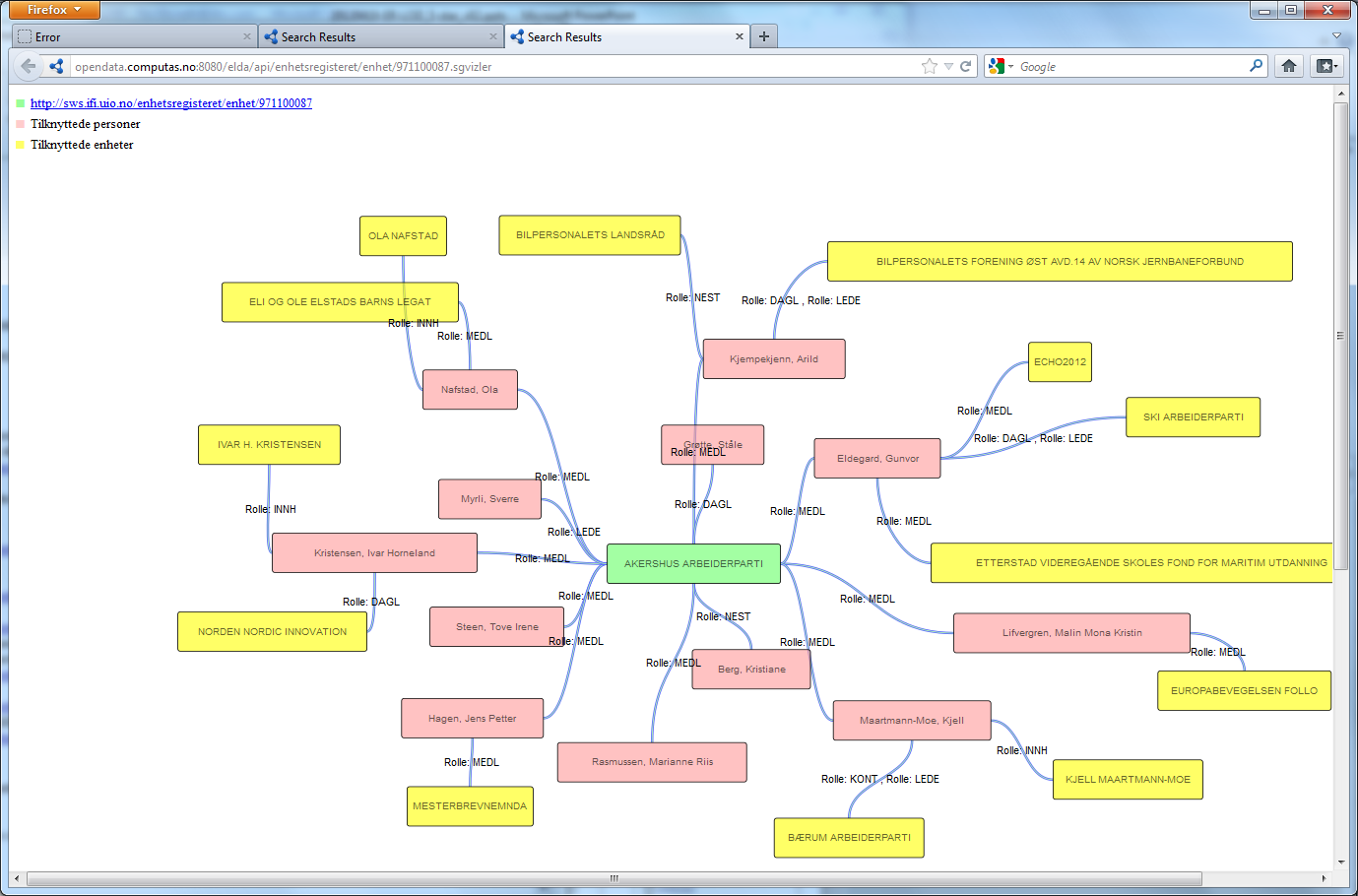Click 'Rolle: INNH' label near Kristensen
The image size is (1358, 896).
tap(271, 509)
